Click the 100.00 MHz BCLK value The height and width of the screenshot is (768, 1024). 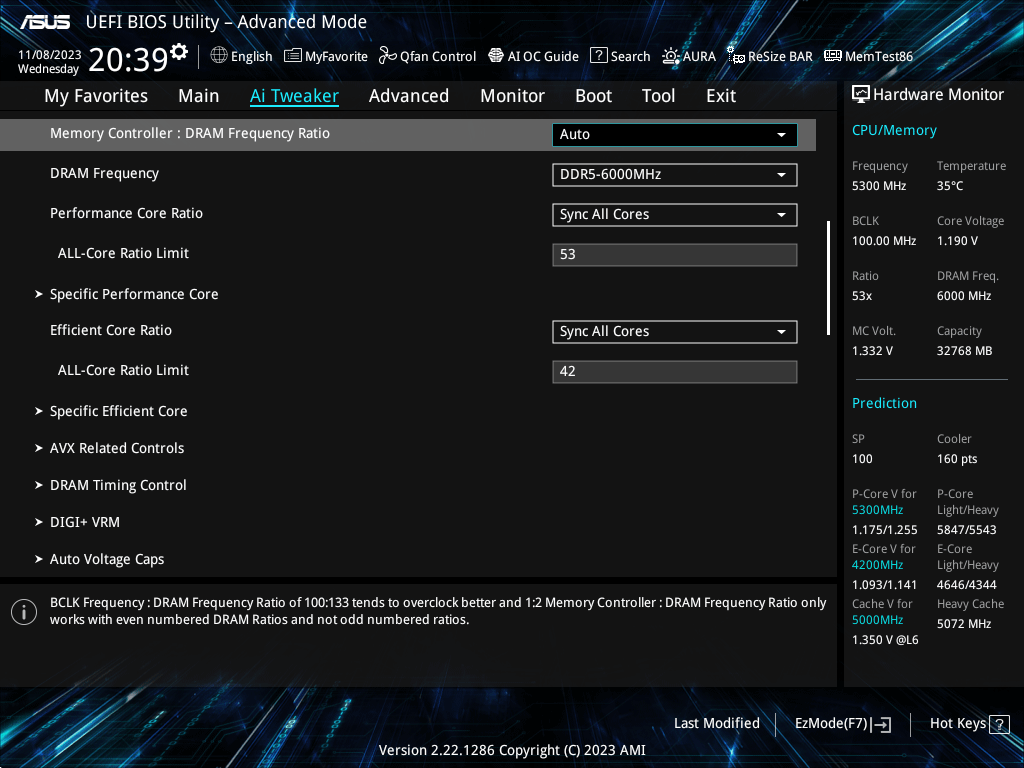tap(884, 241)
